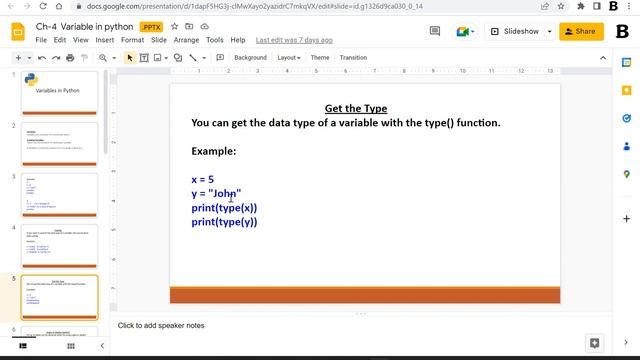Start the Slideshow
Viewport: 640px width, 360px height.
tap(516, 31)
